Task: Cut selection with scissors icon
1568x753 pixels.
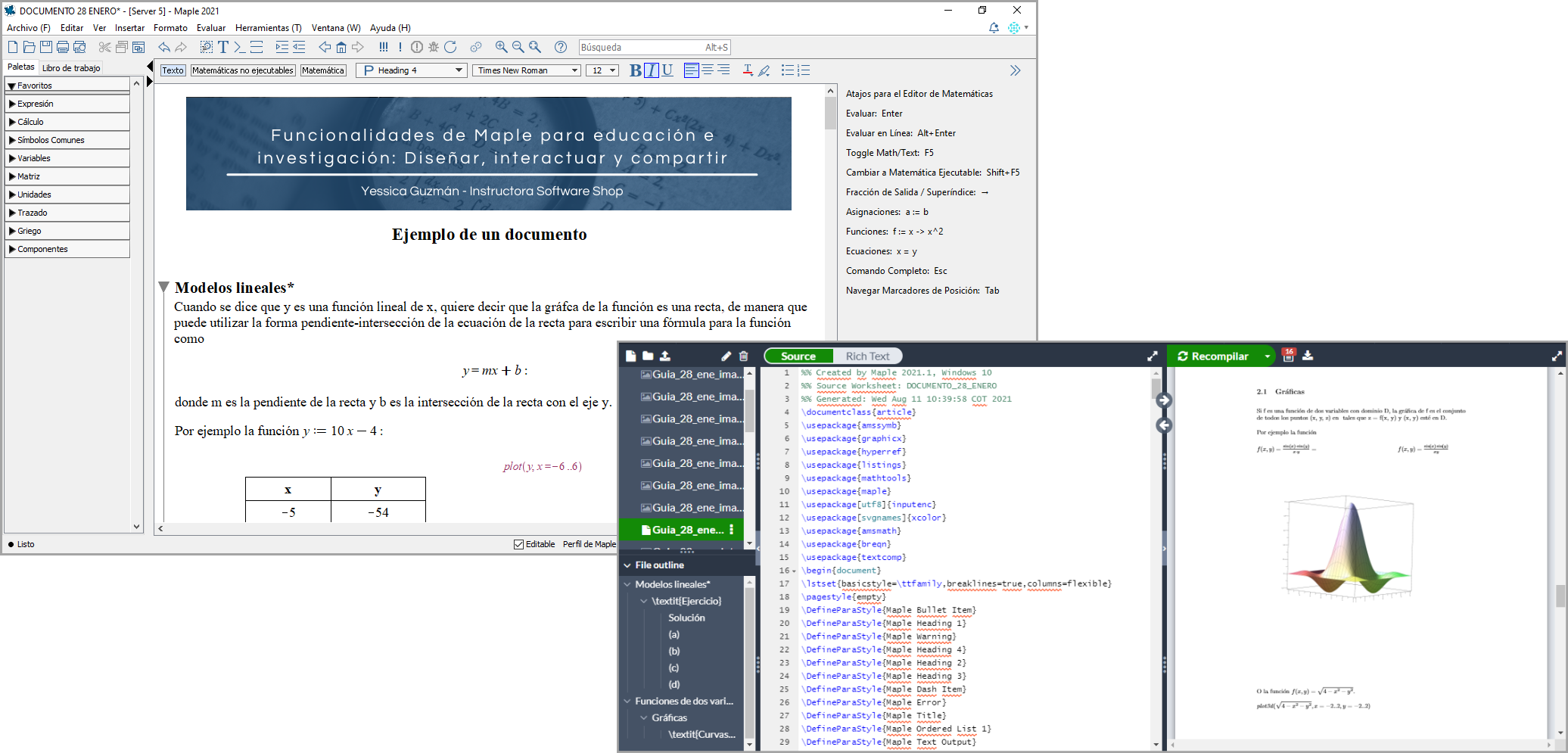Action: 104,47
